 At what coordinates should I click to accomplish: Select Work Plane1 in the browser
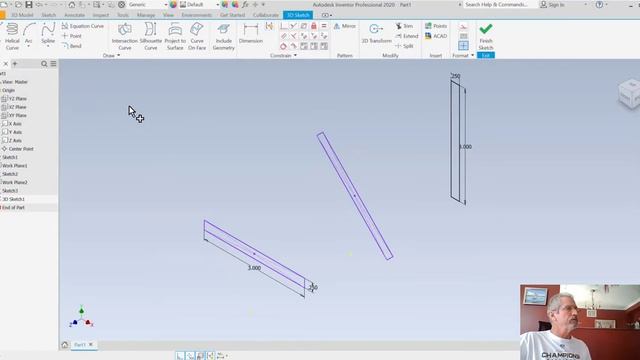point(14,166)
